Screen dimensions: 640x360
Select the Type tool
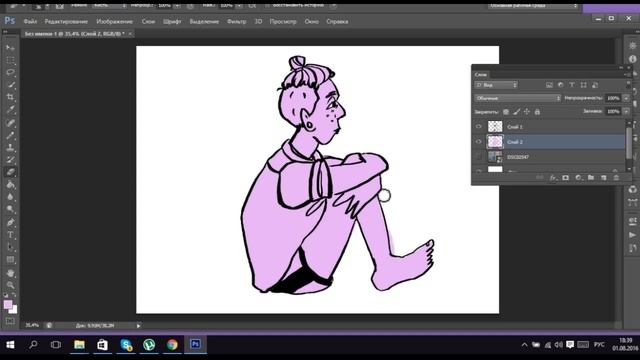pyautogui.click(x=10, y=235)
